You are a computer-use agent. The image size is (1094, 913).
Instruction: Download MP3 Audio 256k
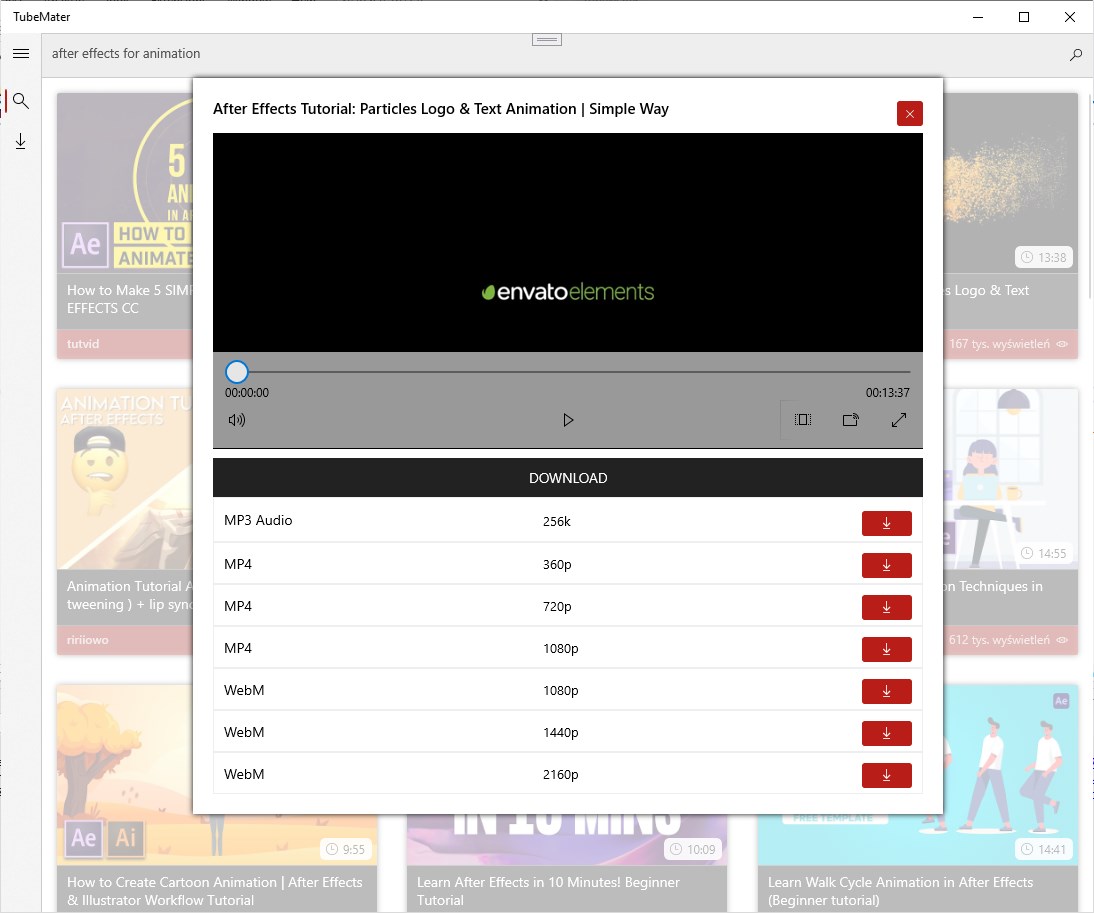[x=887, y=523]
